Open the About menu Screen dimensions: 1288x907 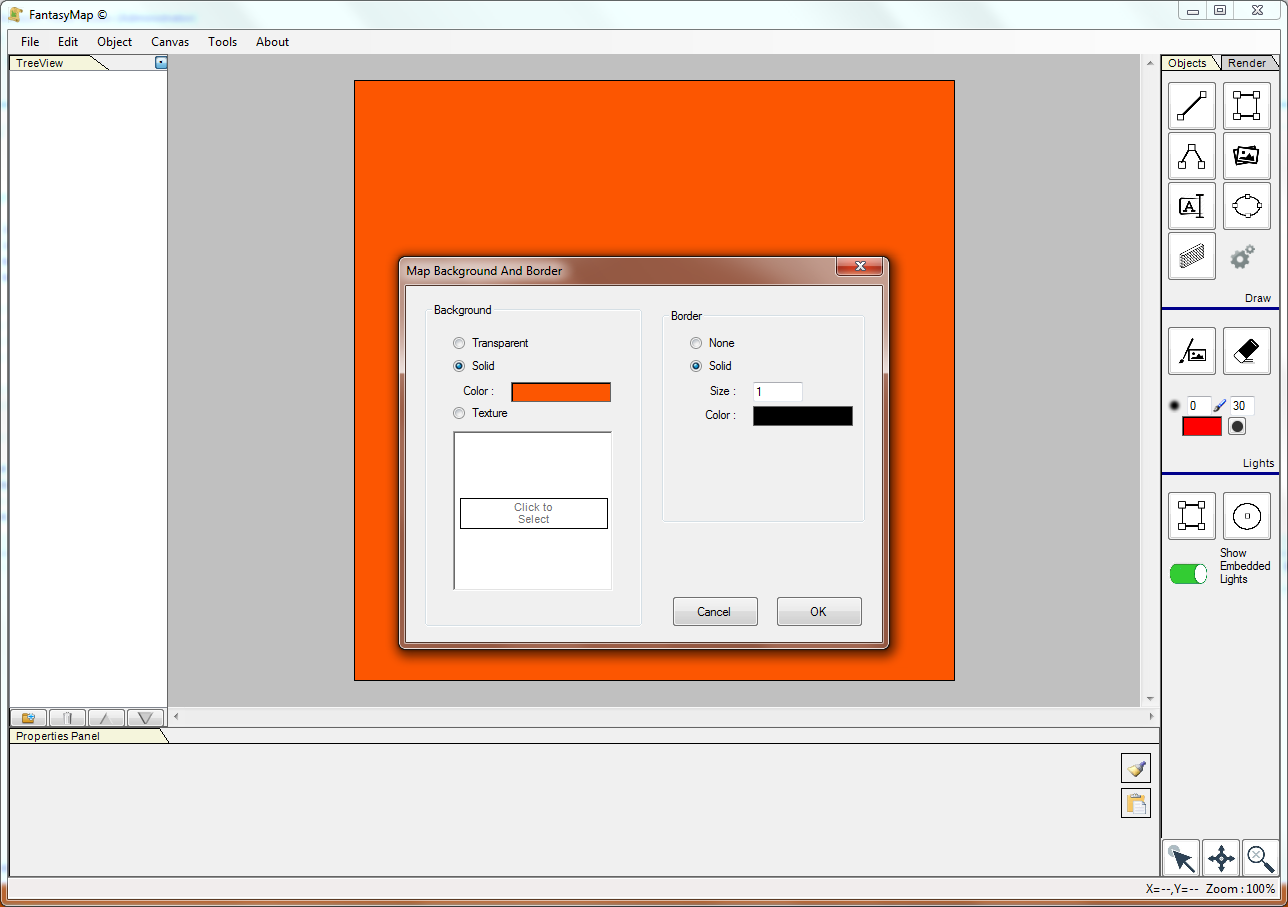tap(272, 42)
